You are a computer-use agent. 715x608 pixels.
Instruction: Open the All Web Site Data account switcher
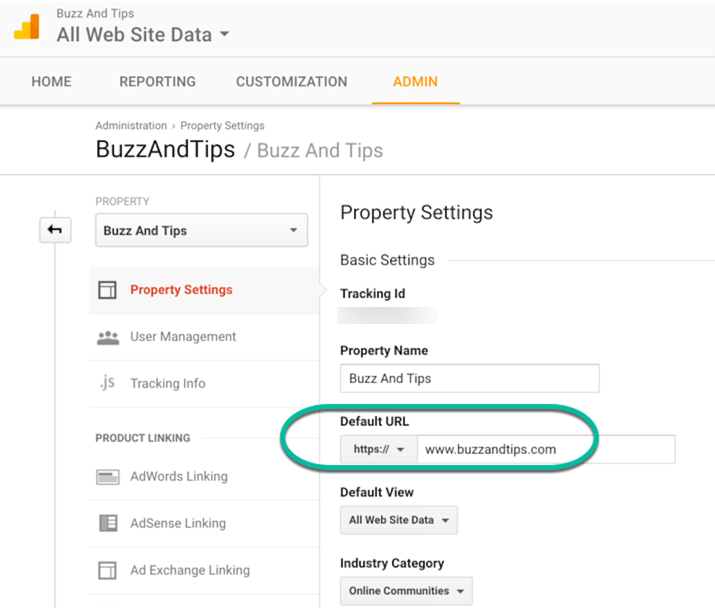143,35
